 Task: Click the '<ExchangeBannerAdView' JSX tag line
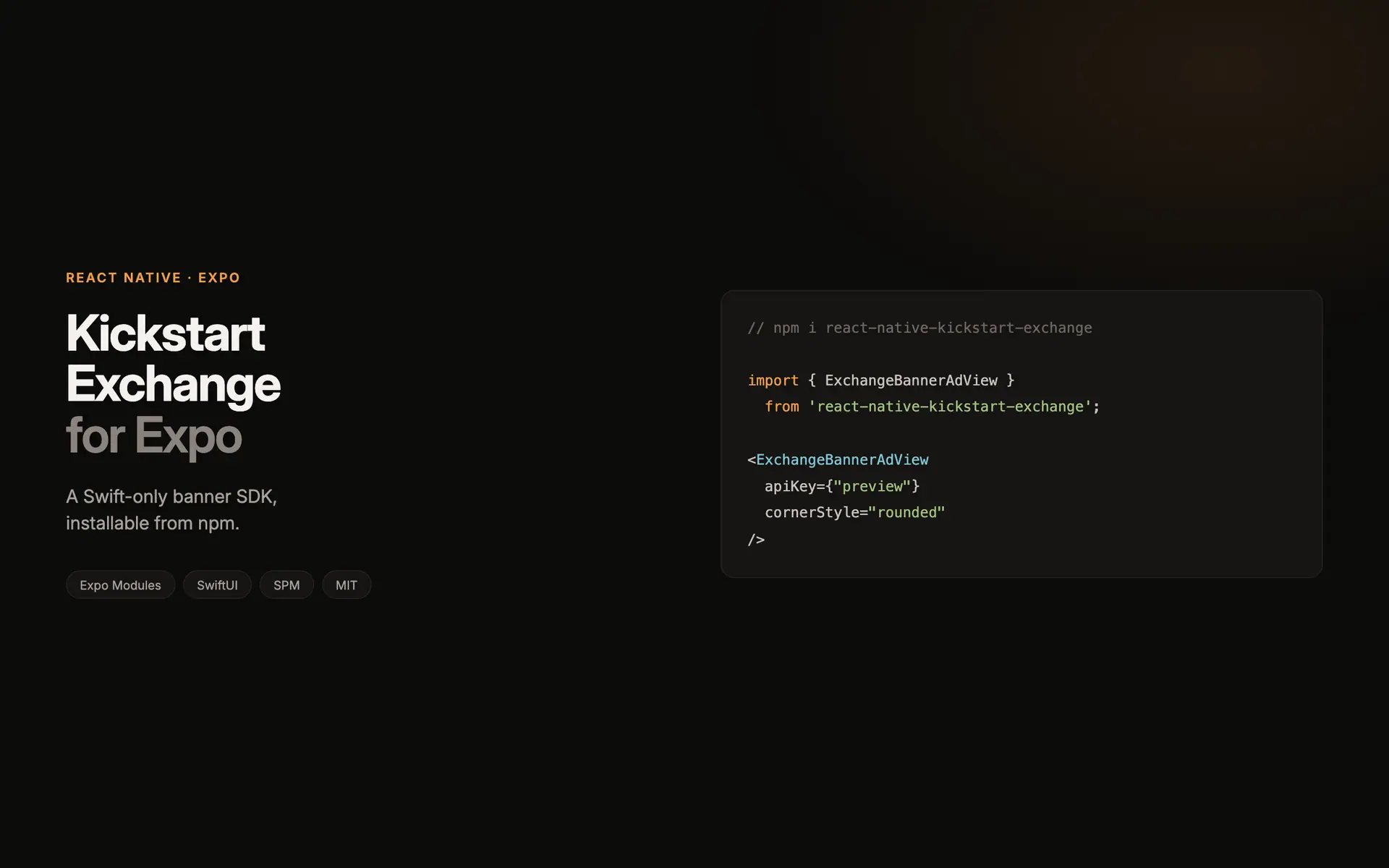tap(838, 459)
